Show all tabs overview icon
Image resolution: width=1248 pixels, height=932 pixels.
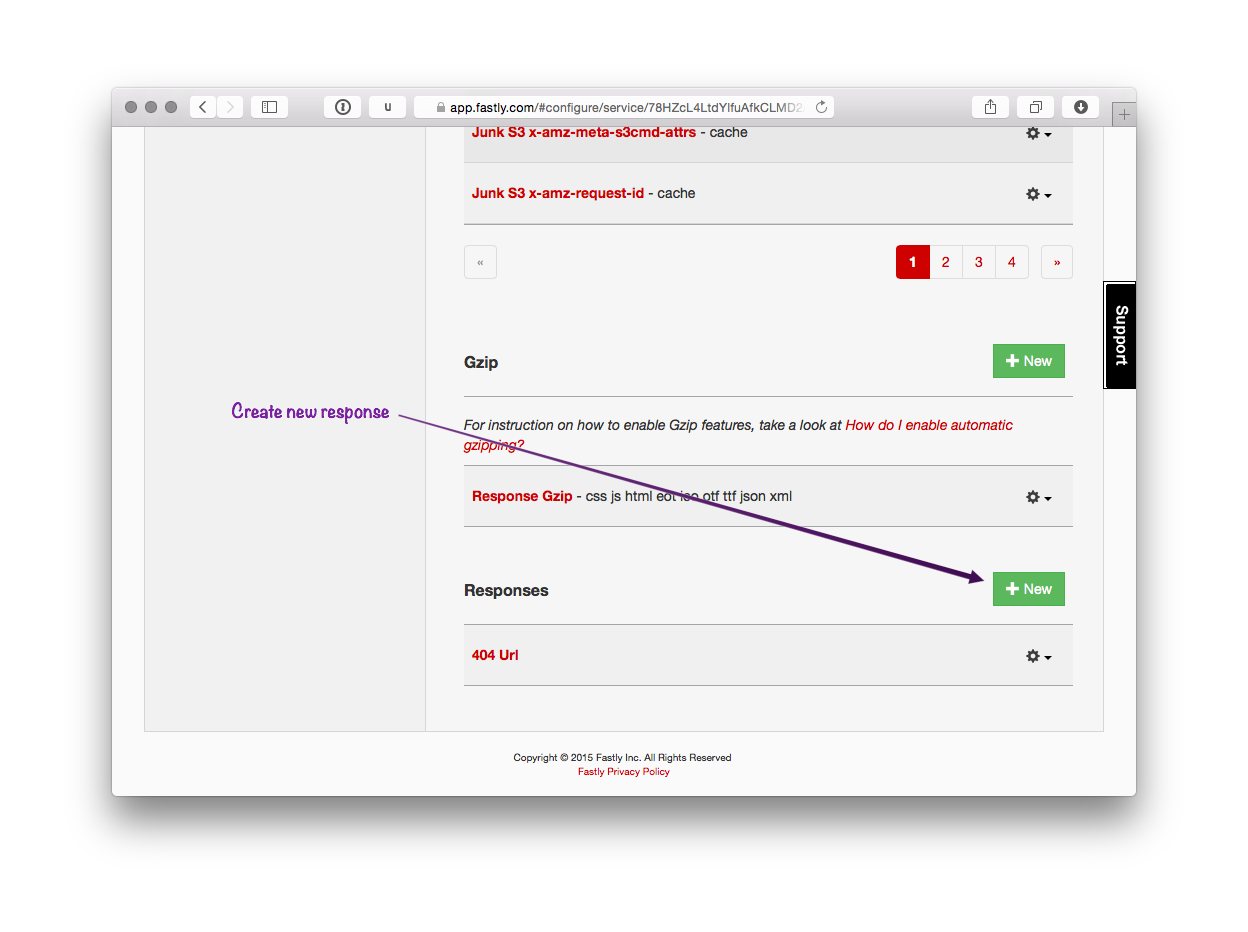point(1036,107)
